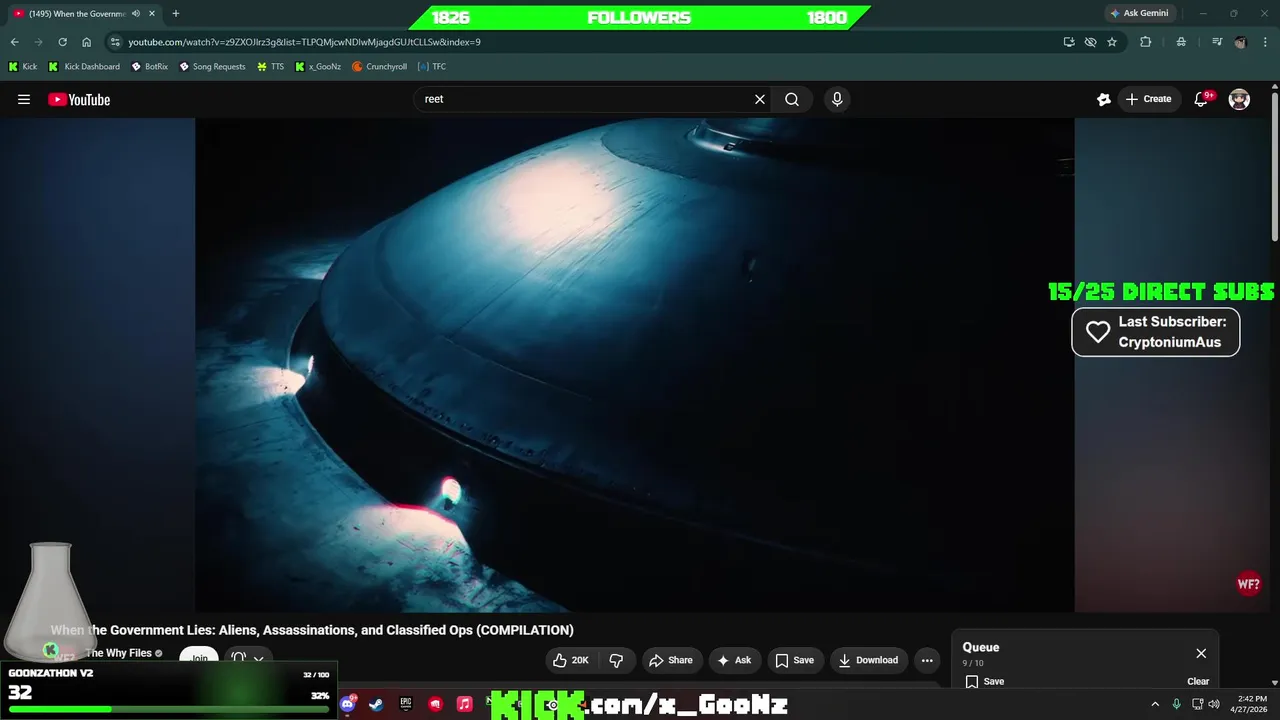Go forward with browser forward arrow

pos(39,42)
